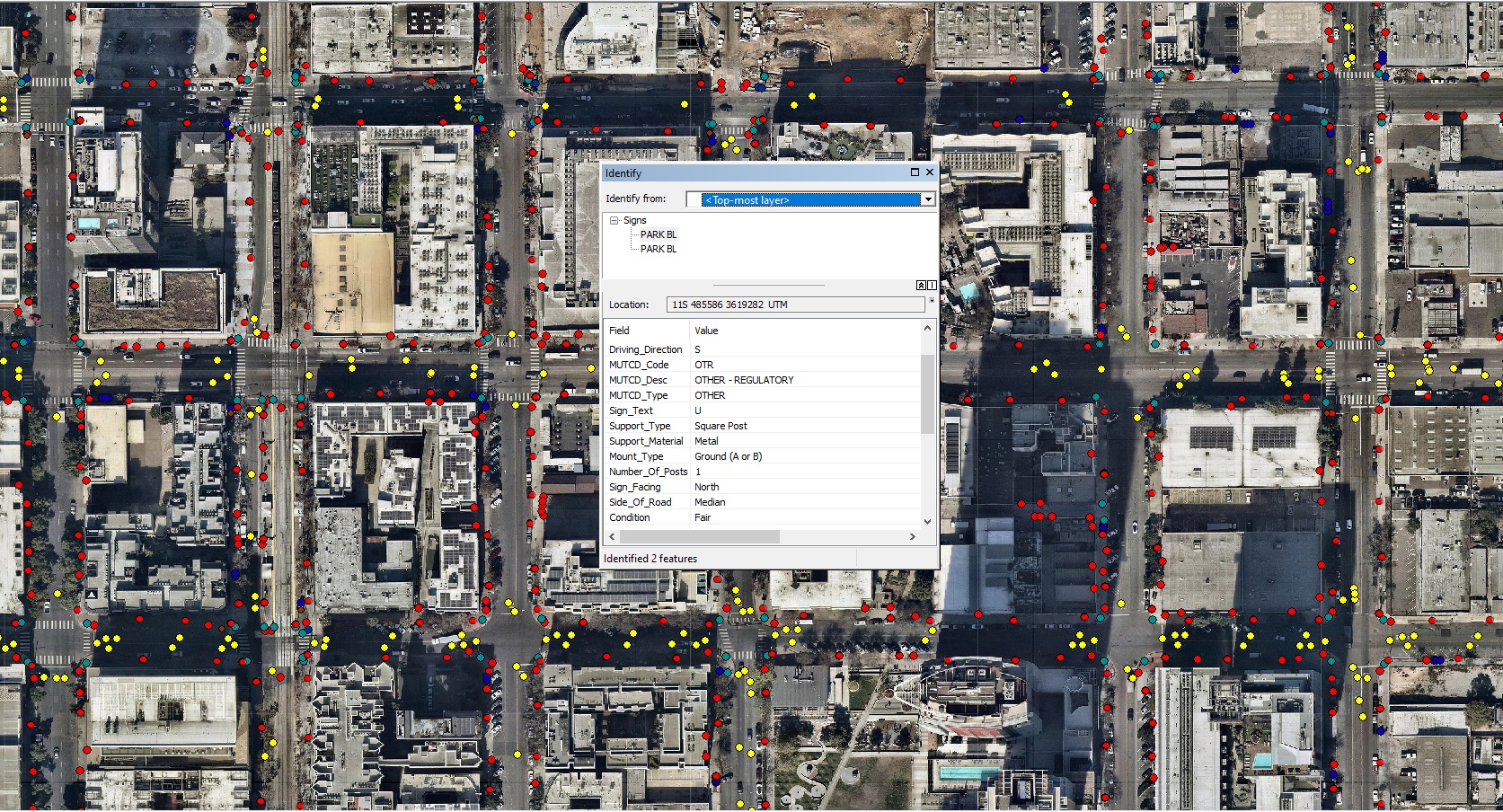Click the Square Post value
The image size is (1503, 812).
[721, 426]
